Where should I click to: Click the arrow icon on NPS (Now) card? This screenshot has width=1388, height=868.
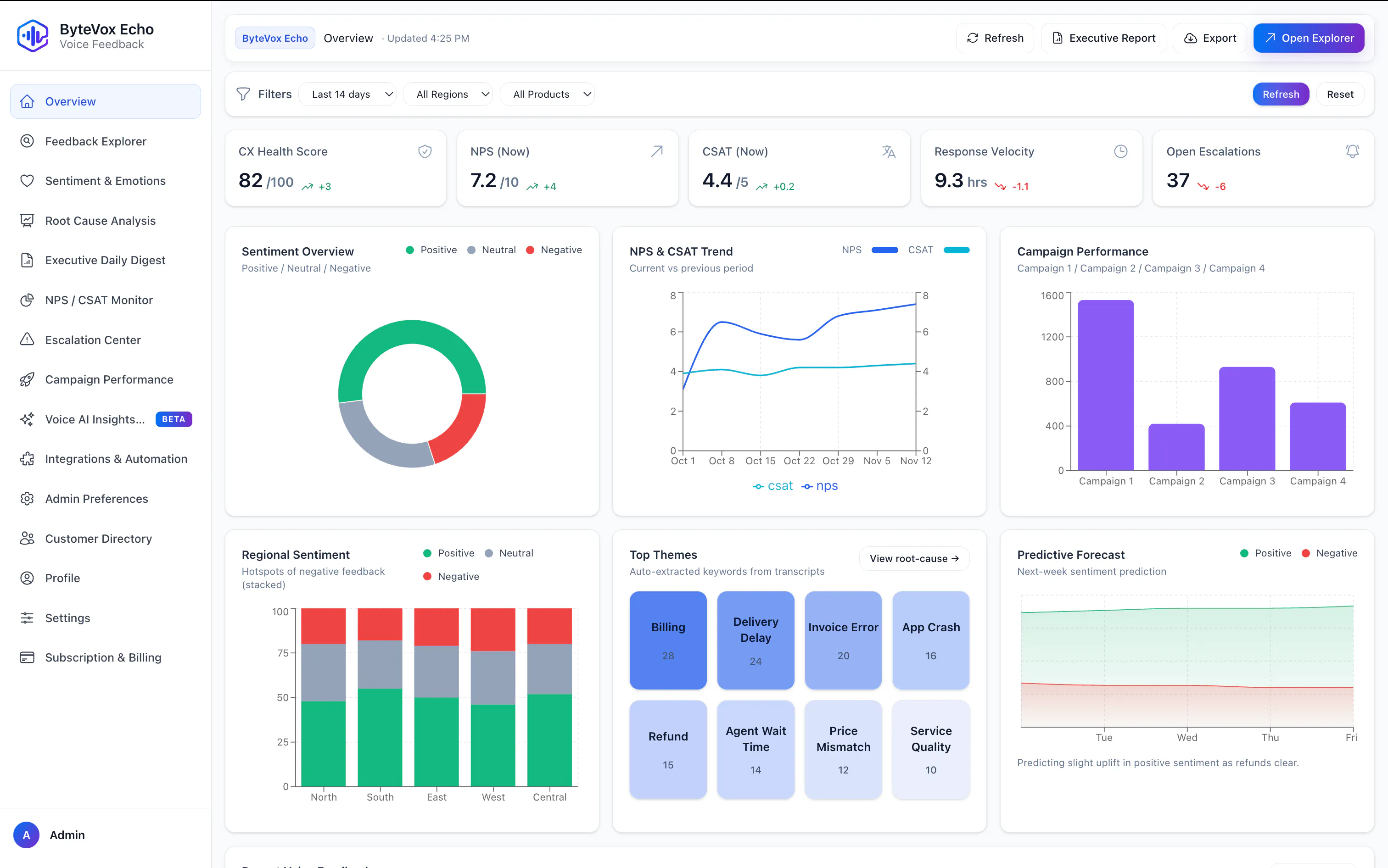coord(657,151)
